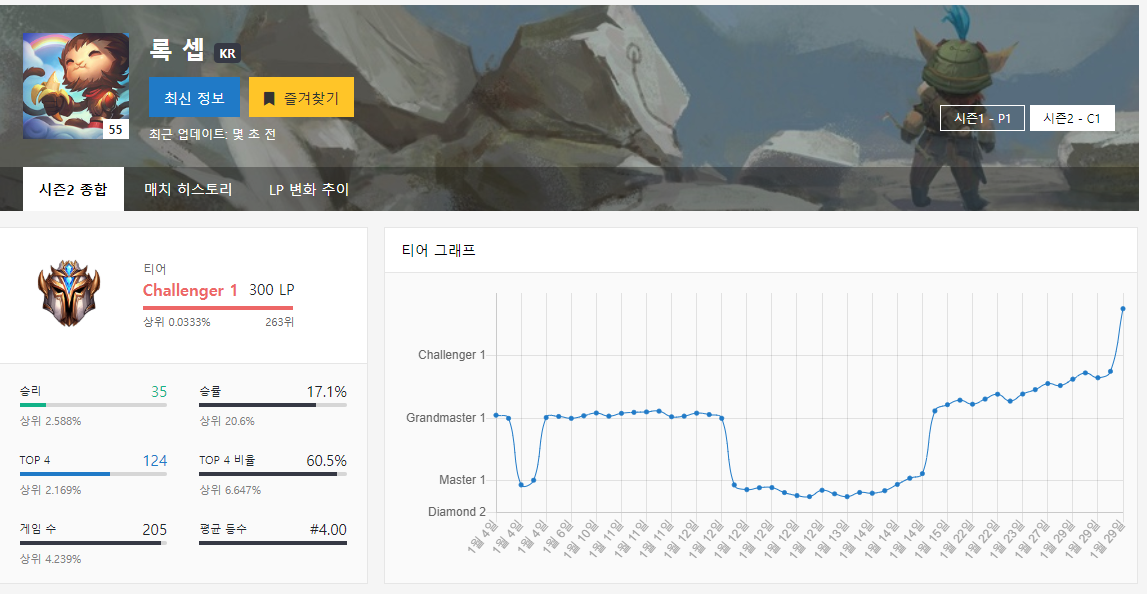Click the red Challenger 1 tier text

[190, 290]
